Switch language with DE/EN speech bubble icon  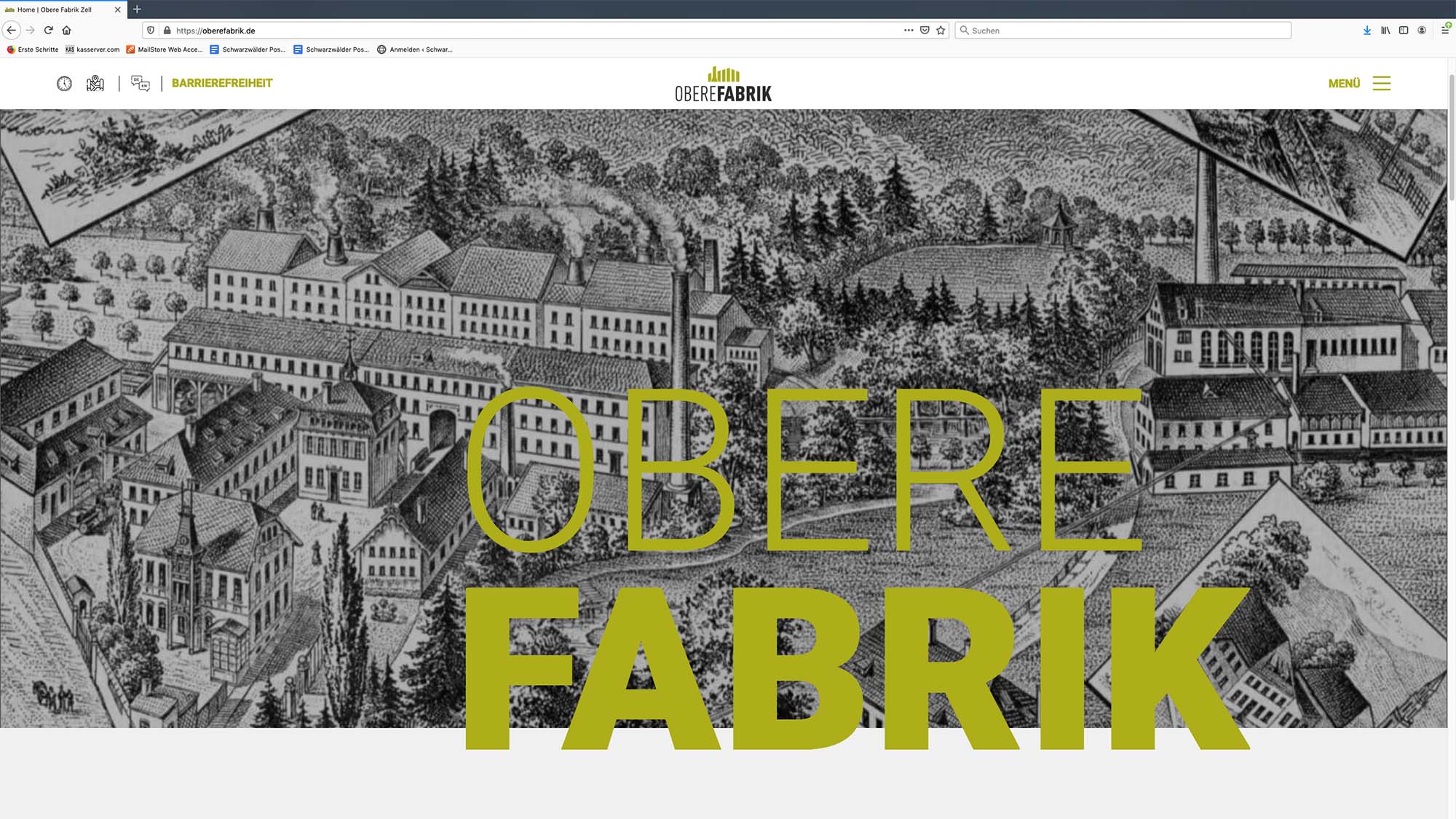(x=141, y=84)
